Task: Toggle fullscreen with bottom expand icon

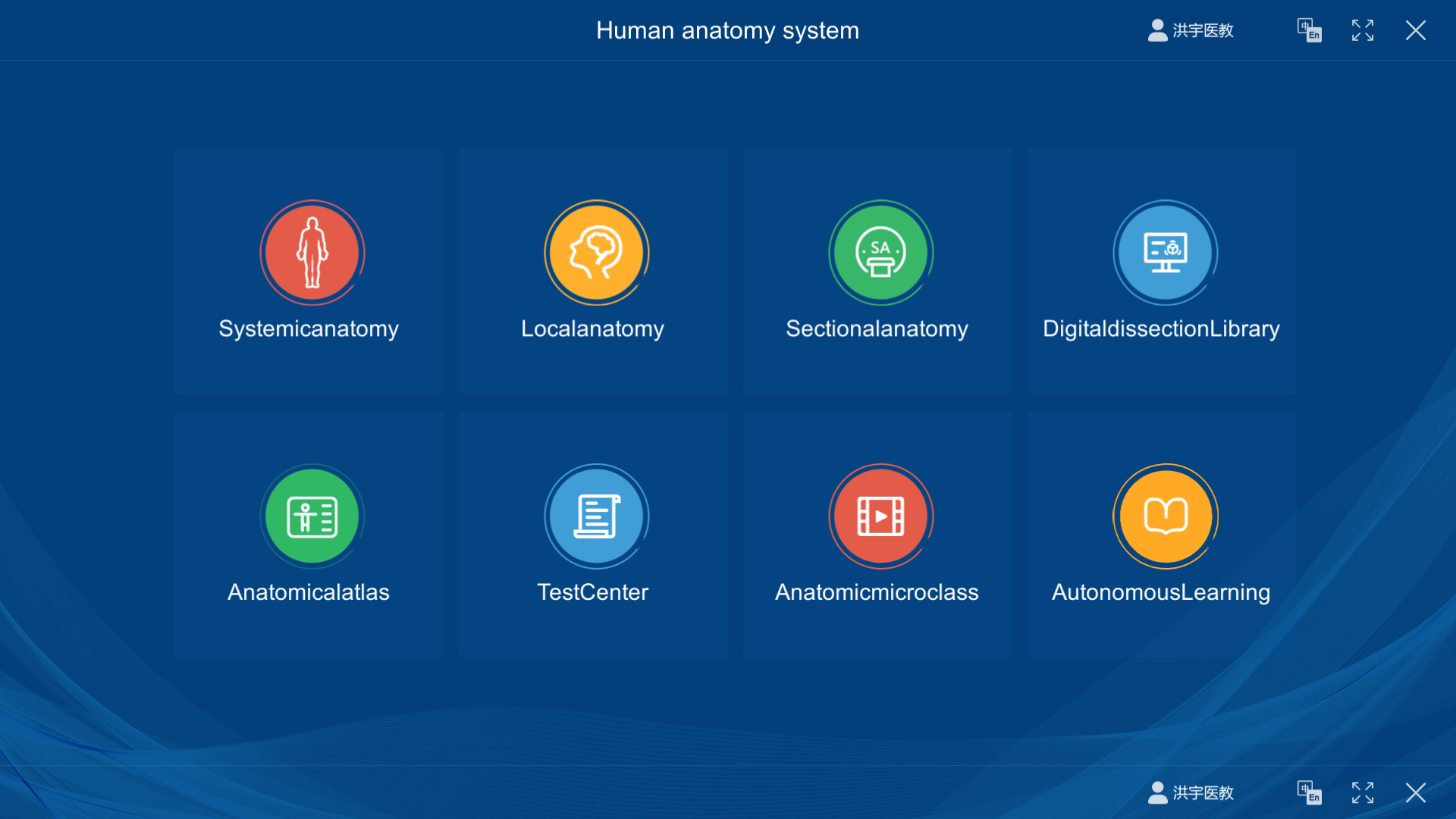Action: (x=1363, y=792)
